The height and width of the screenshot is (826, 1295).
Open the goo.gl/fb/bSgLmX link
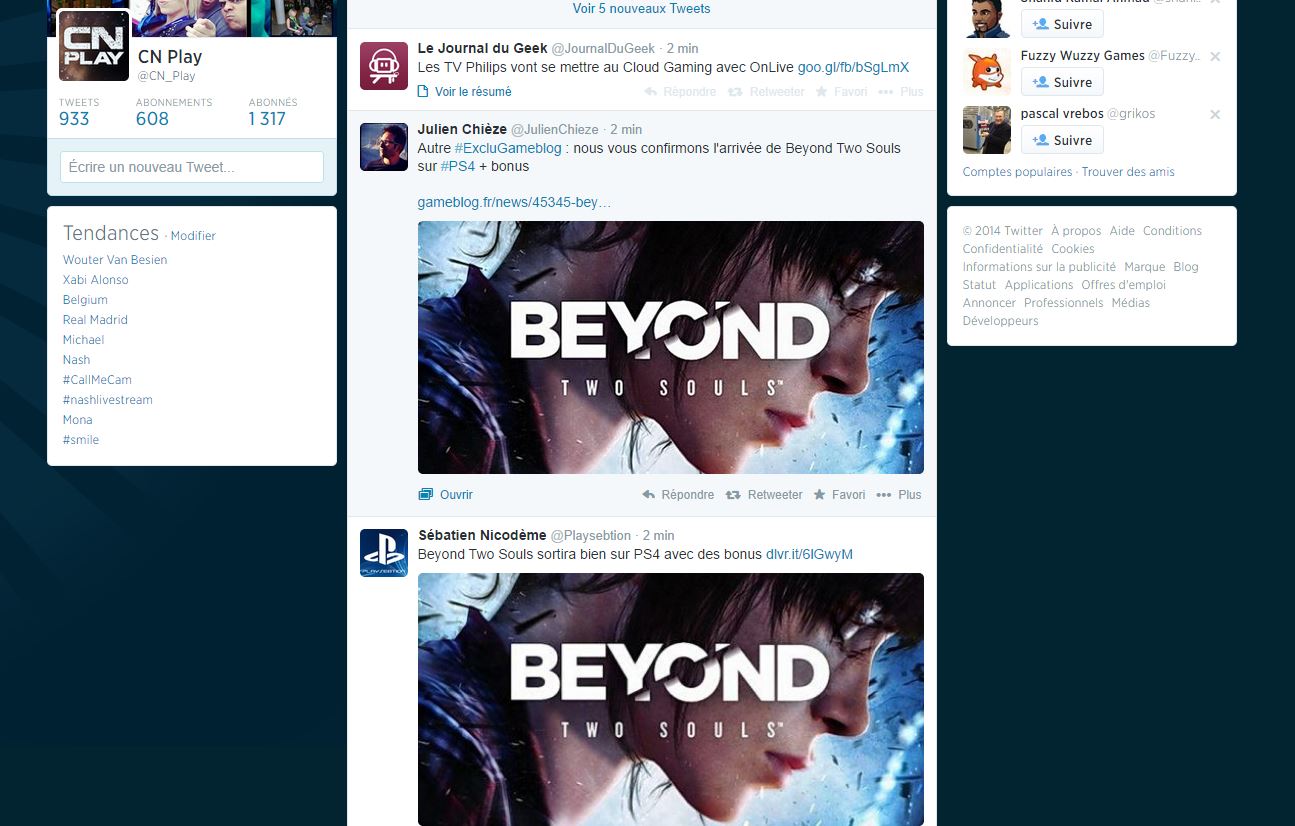pyautogui.click(x=853, y=68)
